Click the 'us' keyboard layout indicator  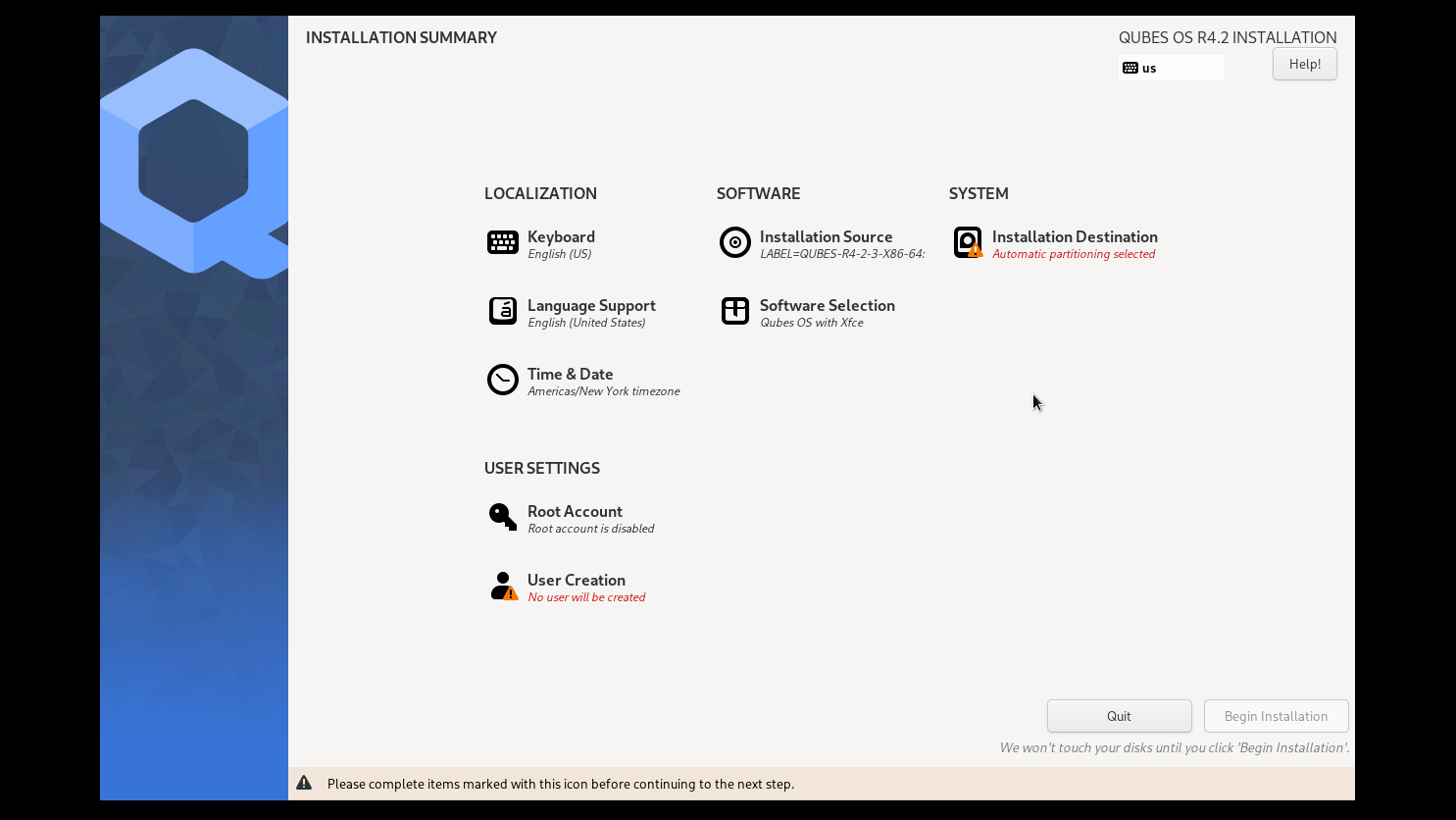(1172, 68)
